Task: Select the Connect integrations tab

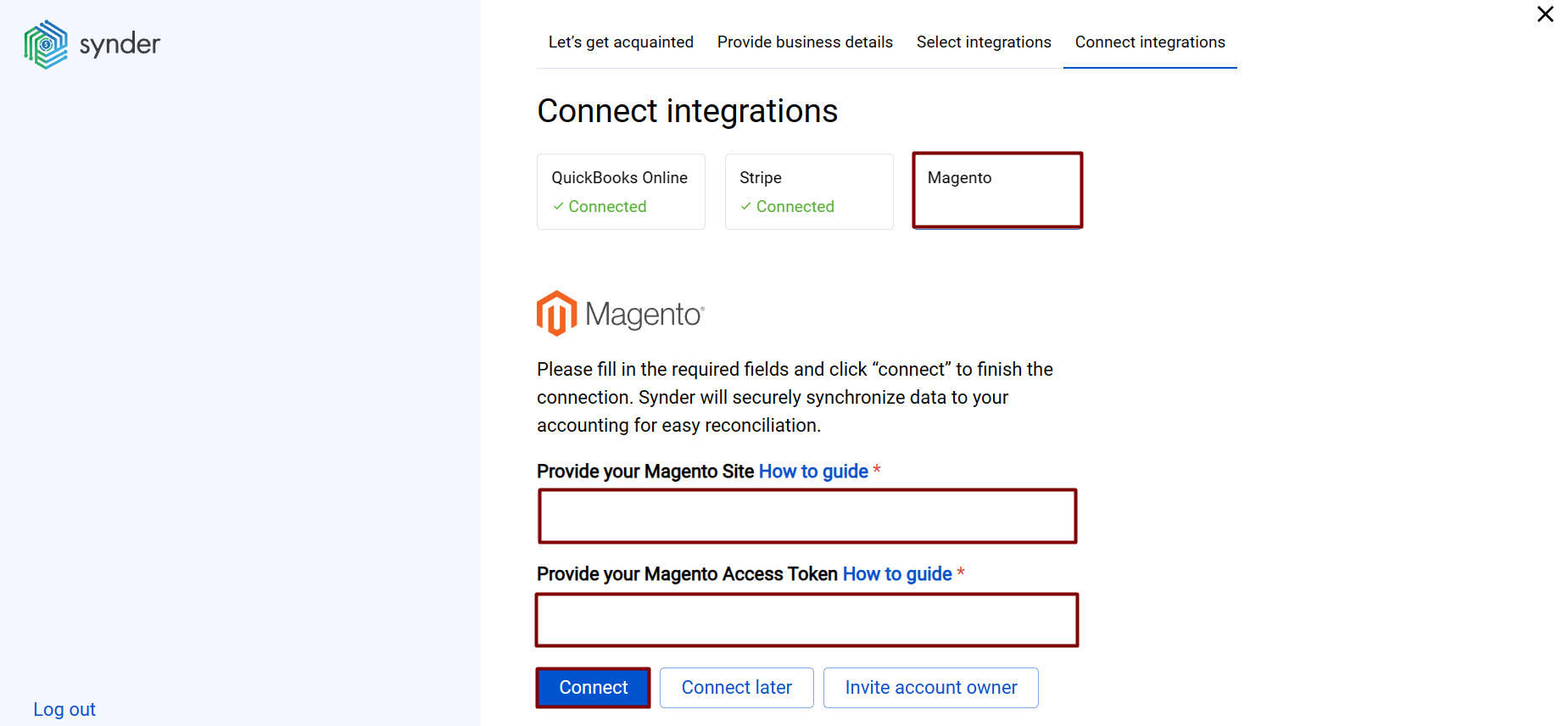Action: click(x=1149, y=41)
